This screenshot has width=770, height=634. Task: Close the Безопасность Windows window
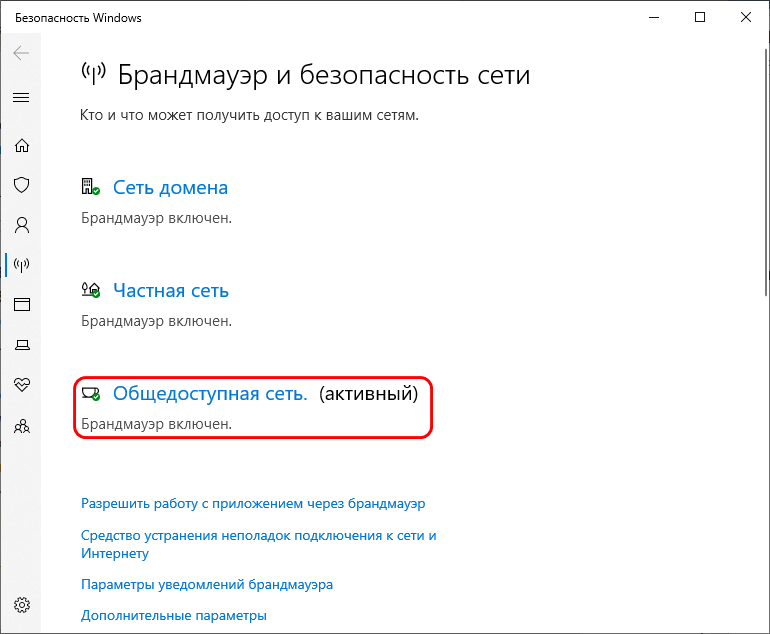pyautogui.click(x=745, y=17)
